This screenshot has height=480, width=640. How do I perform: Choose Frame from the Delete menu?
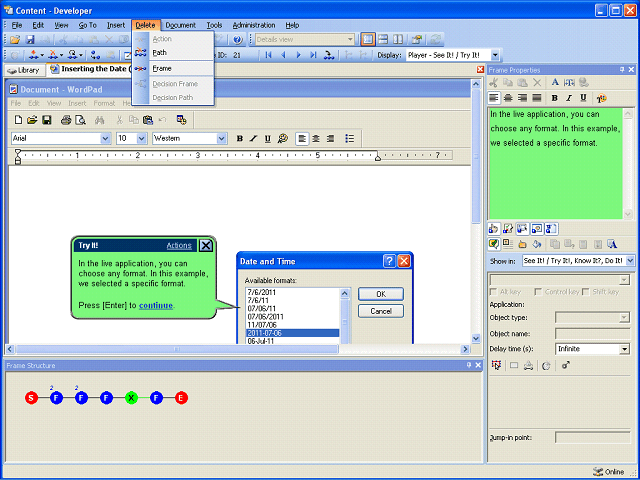pyautogui.click(x=174, y=69)
